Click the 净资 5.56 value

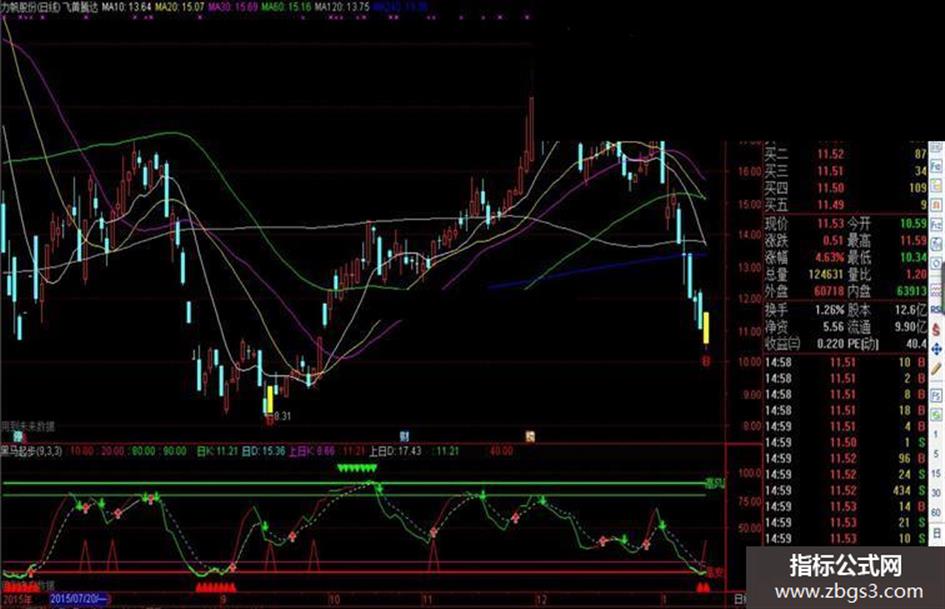pyautogui.click(x=834, y=327)
